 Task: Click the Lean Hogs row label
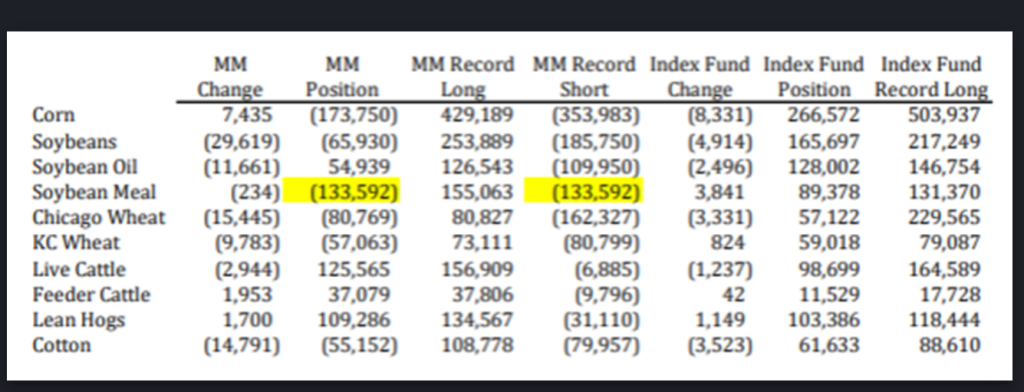click(78, 320)
